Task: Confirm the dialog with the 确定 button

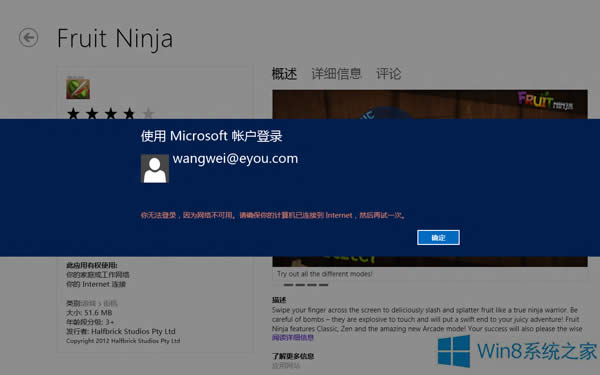Action: (x=438, y=238)
